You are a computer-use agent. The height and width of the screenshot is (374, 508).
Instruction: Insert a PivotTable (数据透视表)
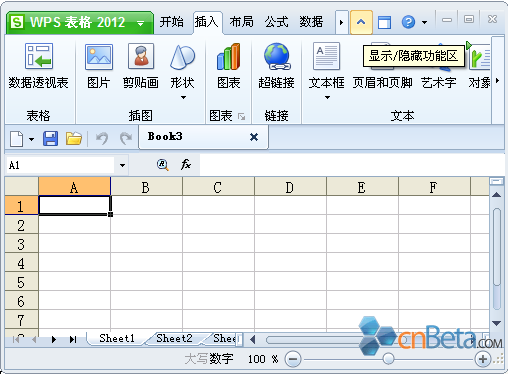point(39,66)
